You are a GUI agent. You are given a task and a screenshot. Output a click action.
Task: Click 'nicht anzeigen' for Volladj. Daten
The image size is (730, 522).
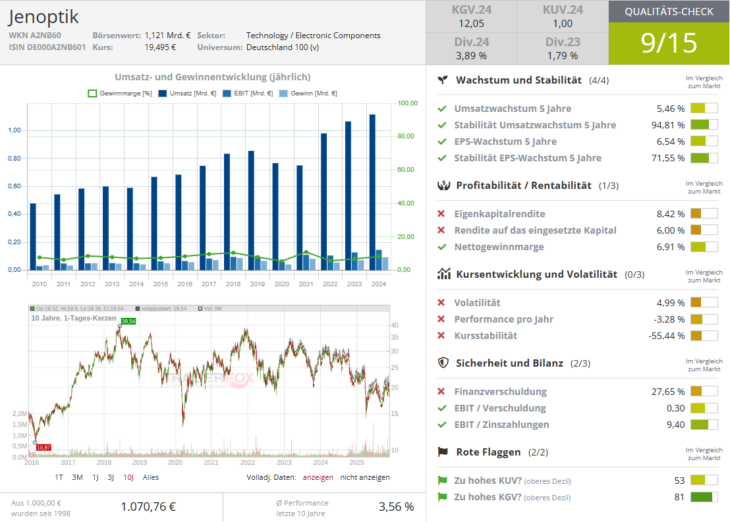367,477
